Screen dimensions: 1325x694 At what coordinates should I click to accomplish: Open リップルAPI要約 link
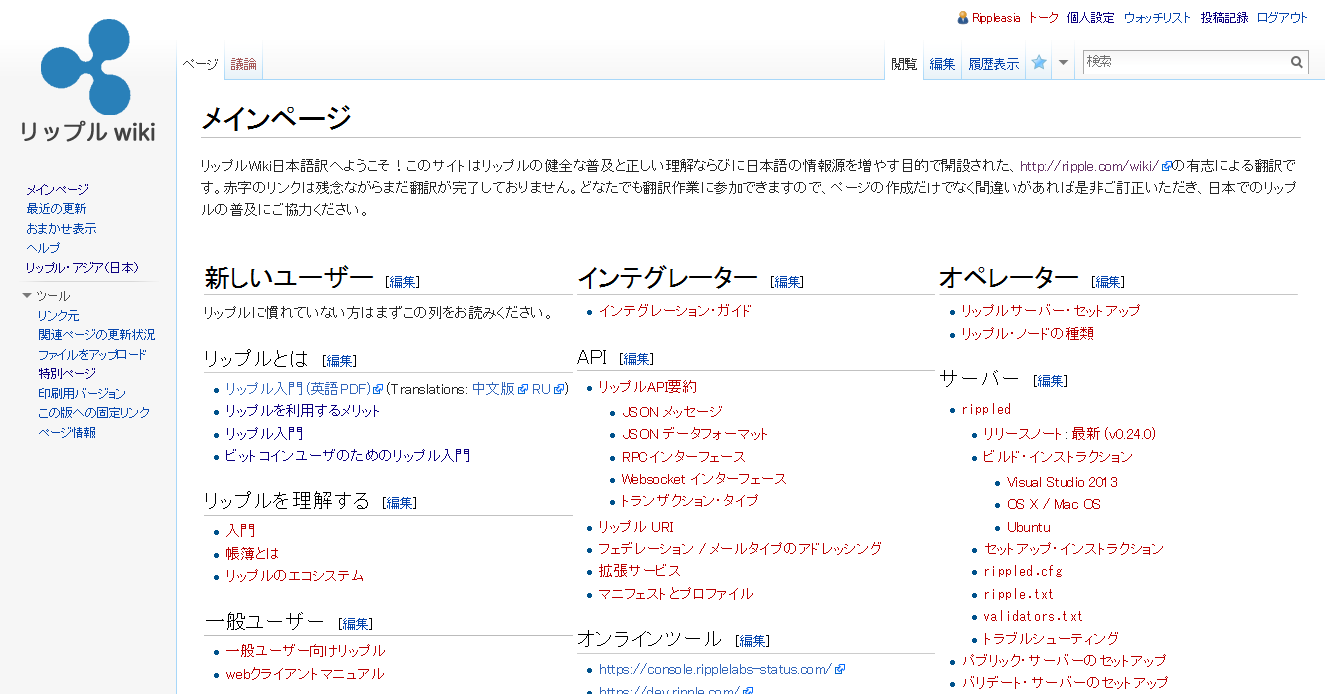click(x=647, y=387)
